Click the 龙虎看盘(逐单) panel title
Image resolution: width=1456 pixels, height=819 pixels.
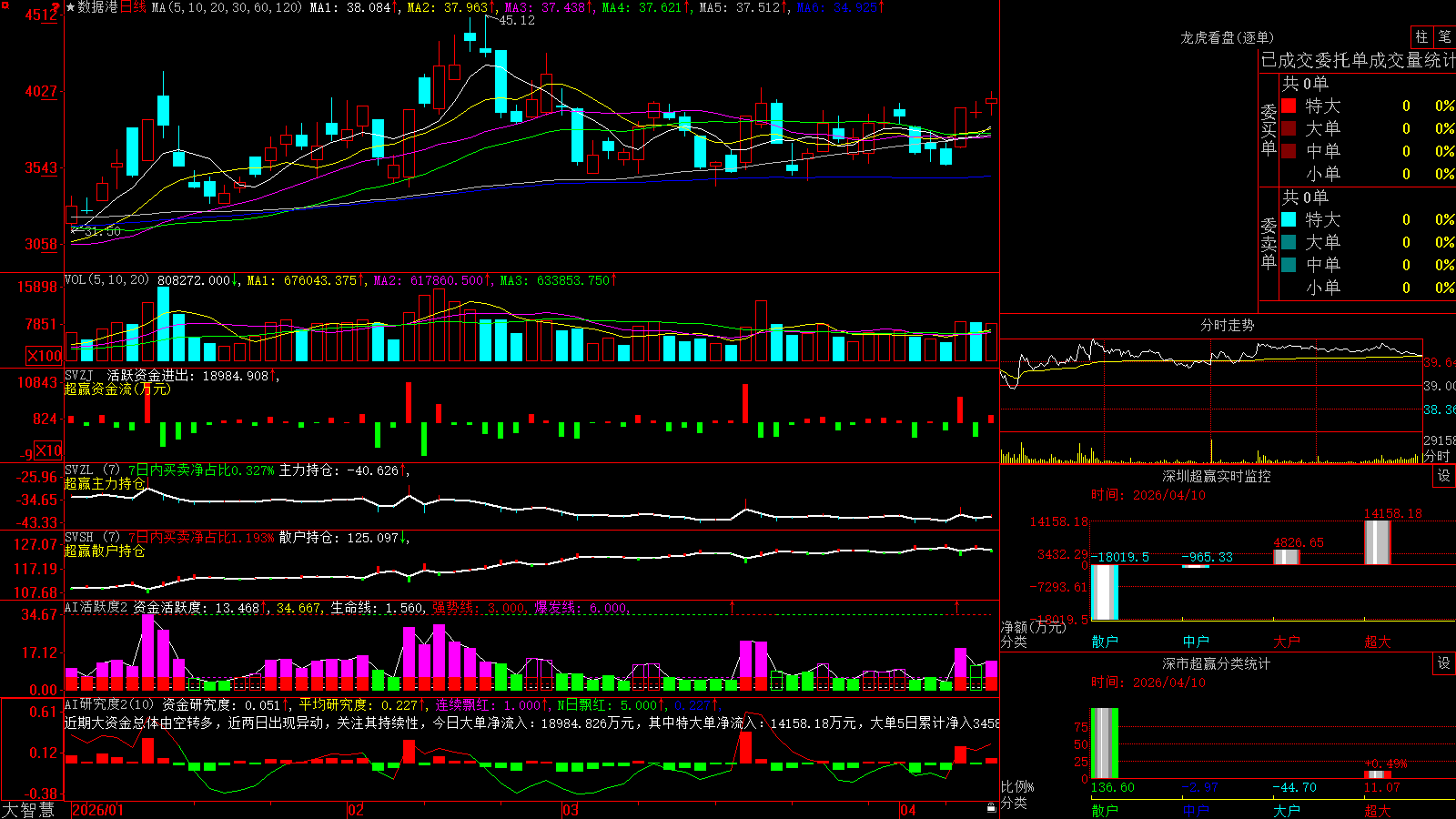tap(1227, 37)
